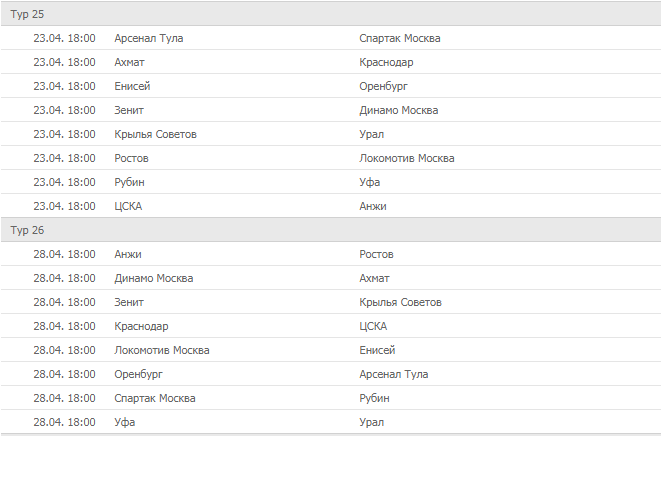Open home team Рубин in Тур 25
The height and width of the screenshot is (480, 663).
pos(131,182)
